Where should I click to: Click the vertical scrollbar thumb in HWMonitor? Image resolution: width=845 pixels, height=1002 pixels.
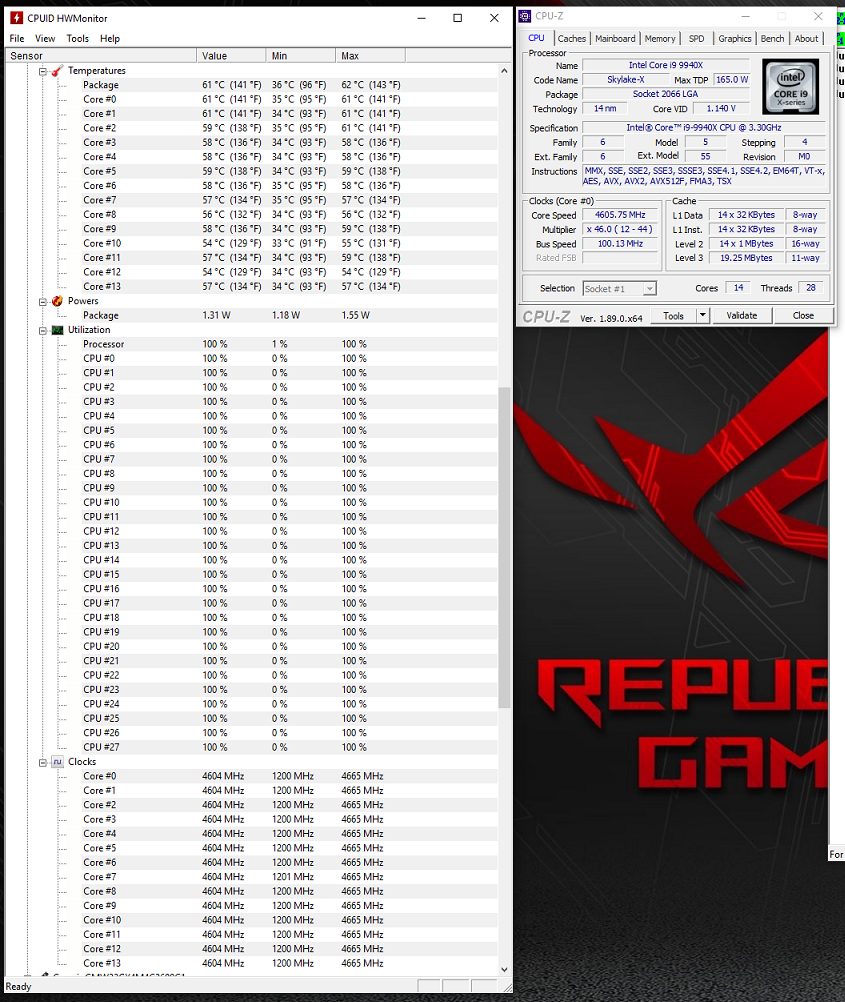504,547
